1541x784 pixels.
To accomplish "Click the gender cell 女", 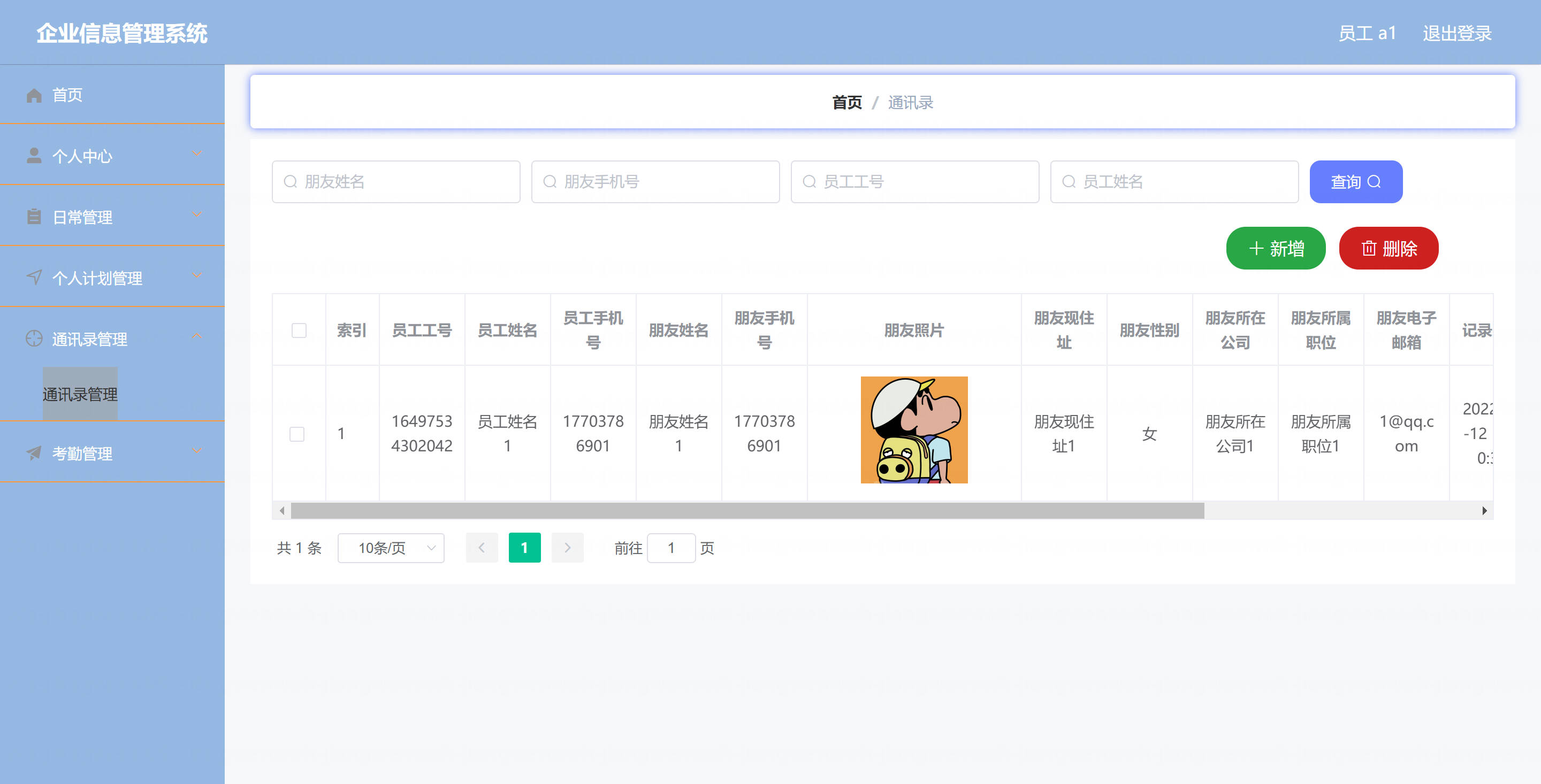I will tap(1149, 434).
